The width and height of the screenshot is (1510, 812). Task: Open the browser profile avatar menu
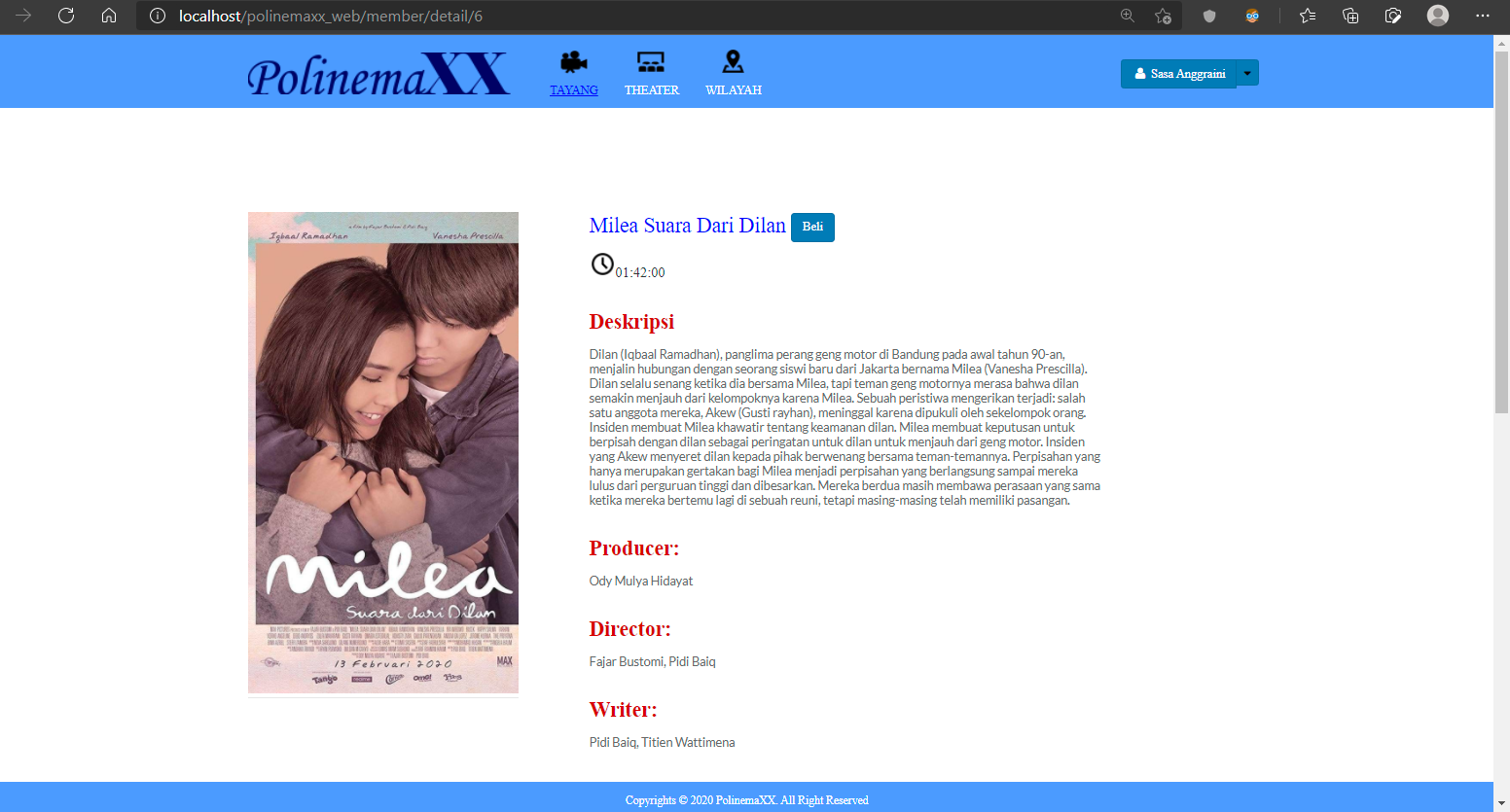pos(1438,16)
